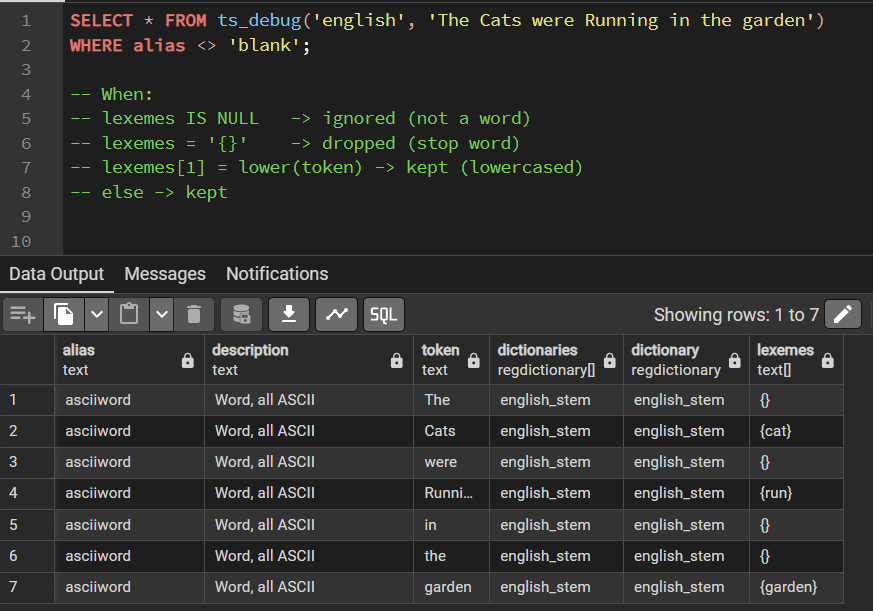Click the WHERE keyword on line 2

96,45
